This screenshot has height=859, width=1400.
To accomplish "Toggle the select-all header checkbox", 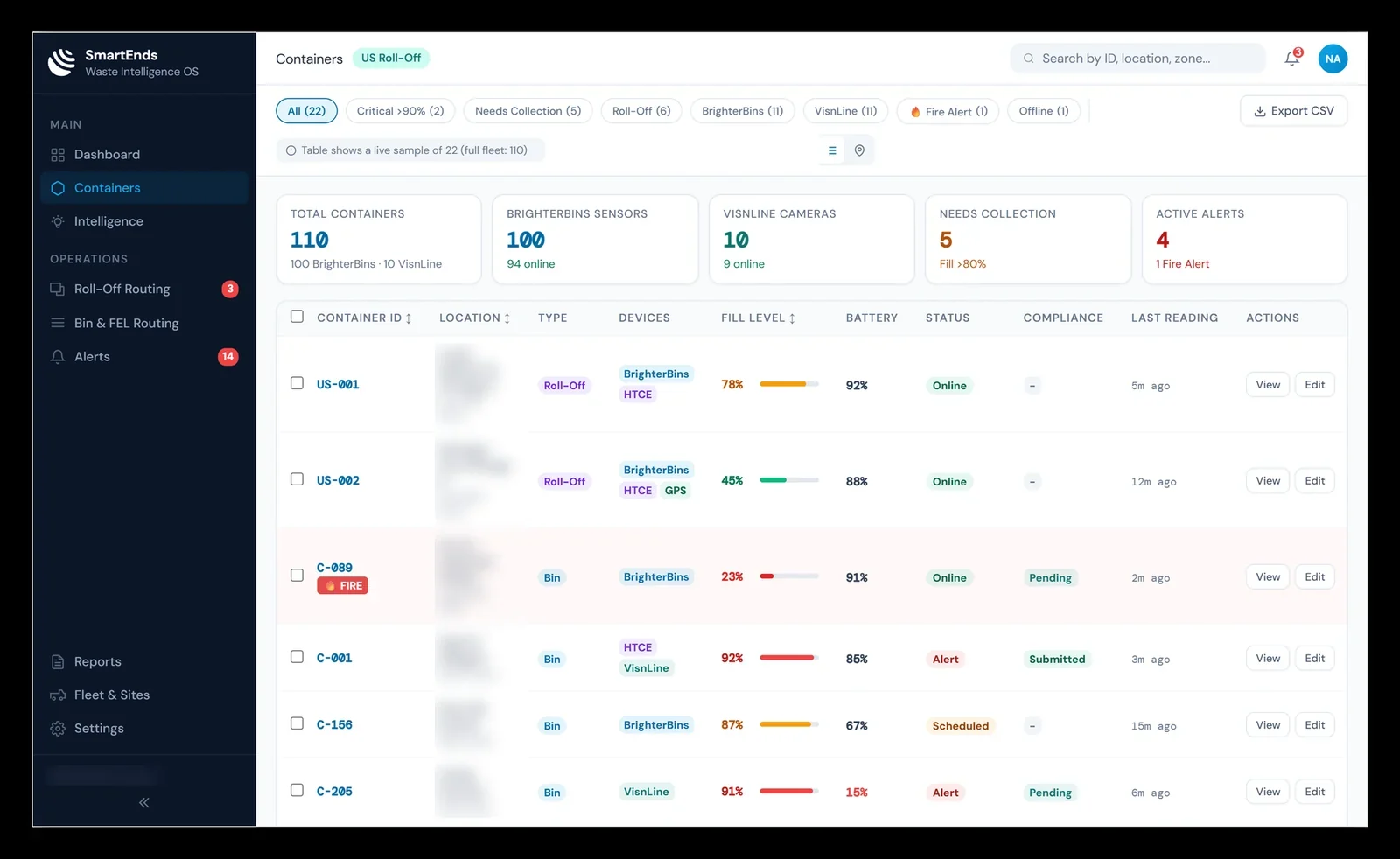I will click(x=297, y=317).
